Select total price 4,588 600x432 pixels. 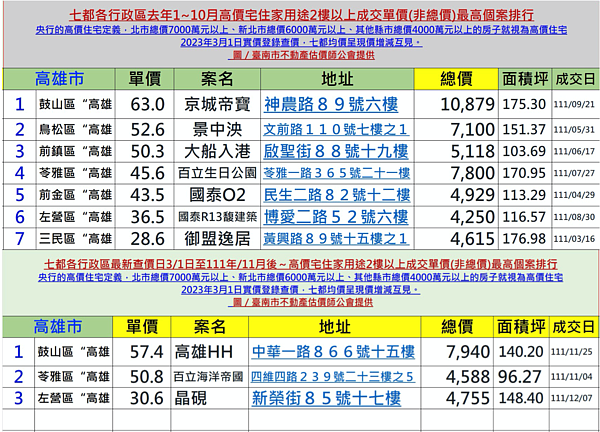click(x=468, y=377)
